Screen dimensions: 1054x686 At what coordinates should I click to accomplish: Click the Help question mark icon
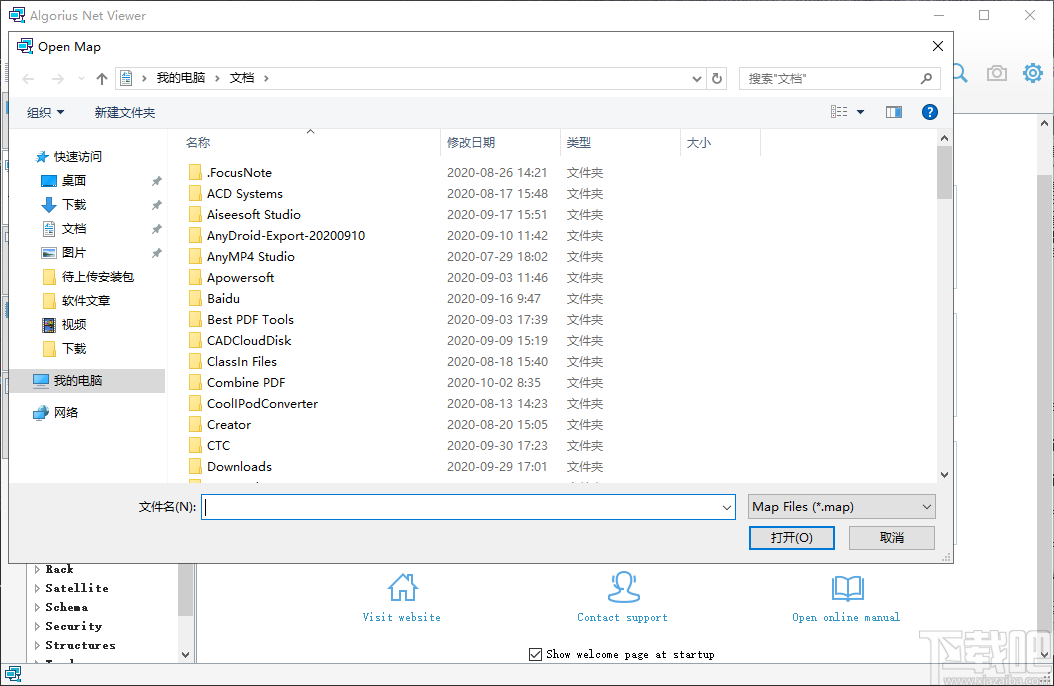coord(930,111)
